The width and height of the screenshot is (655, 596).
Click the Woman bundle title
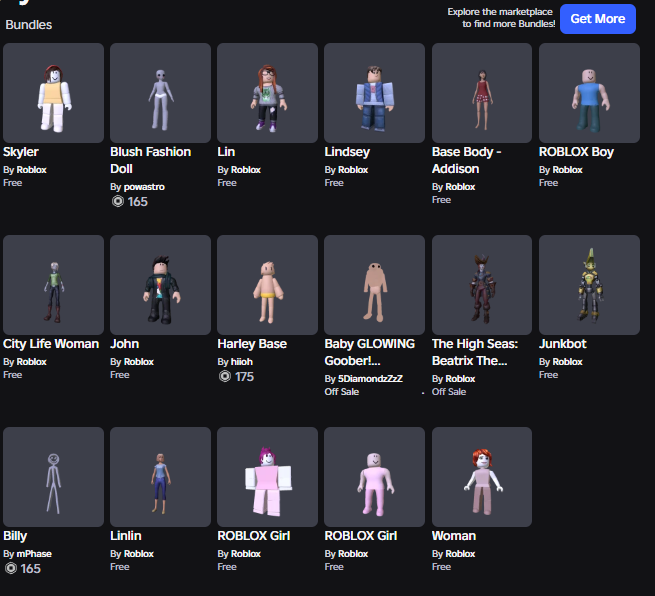click(x=454, y=536)
